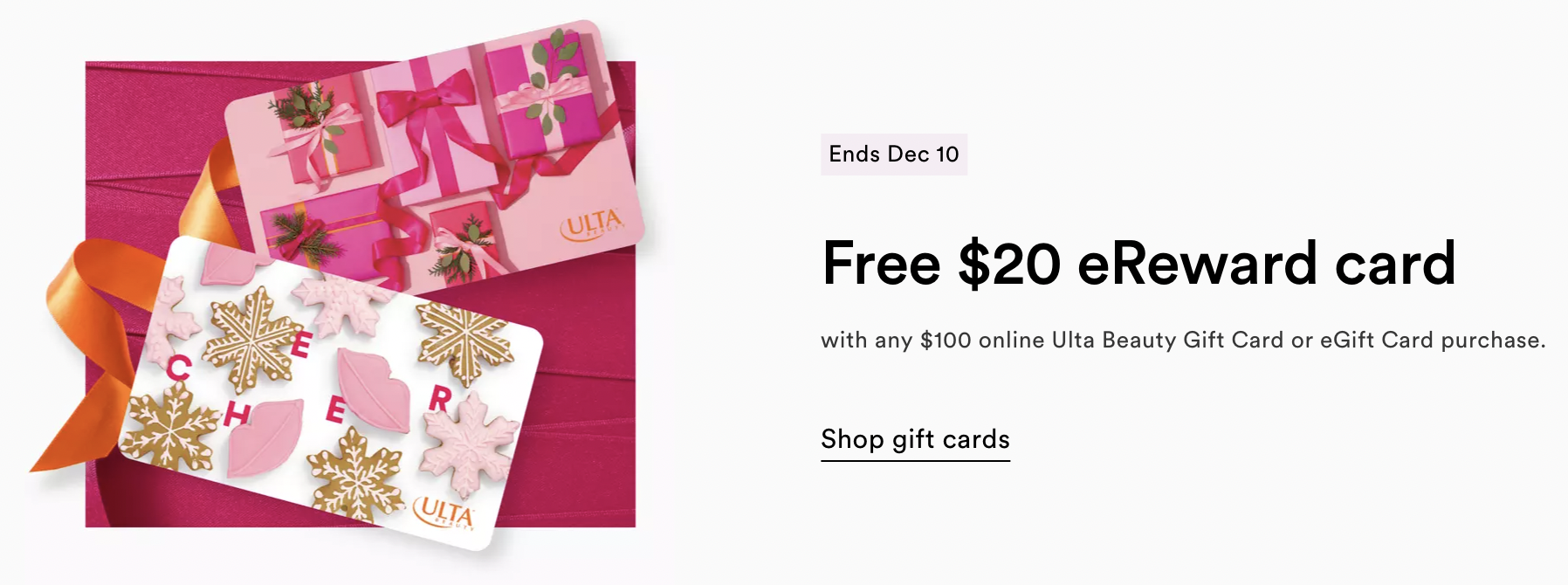The image size is (1568, 585).
Task: Click the $100 gift card purchase description text
Action: [x=1183, y=340]
